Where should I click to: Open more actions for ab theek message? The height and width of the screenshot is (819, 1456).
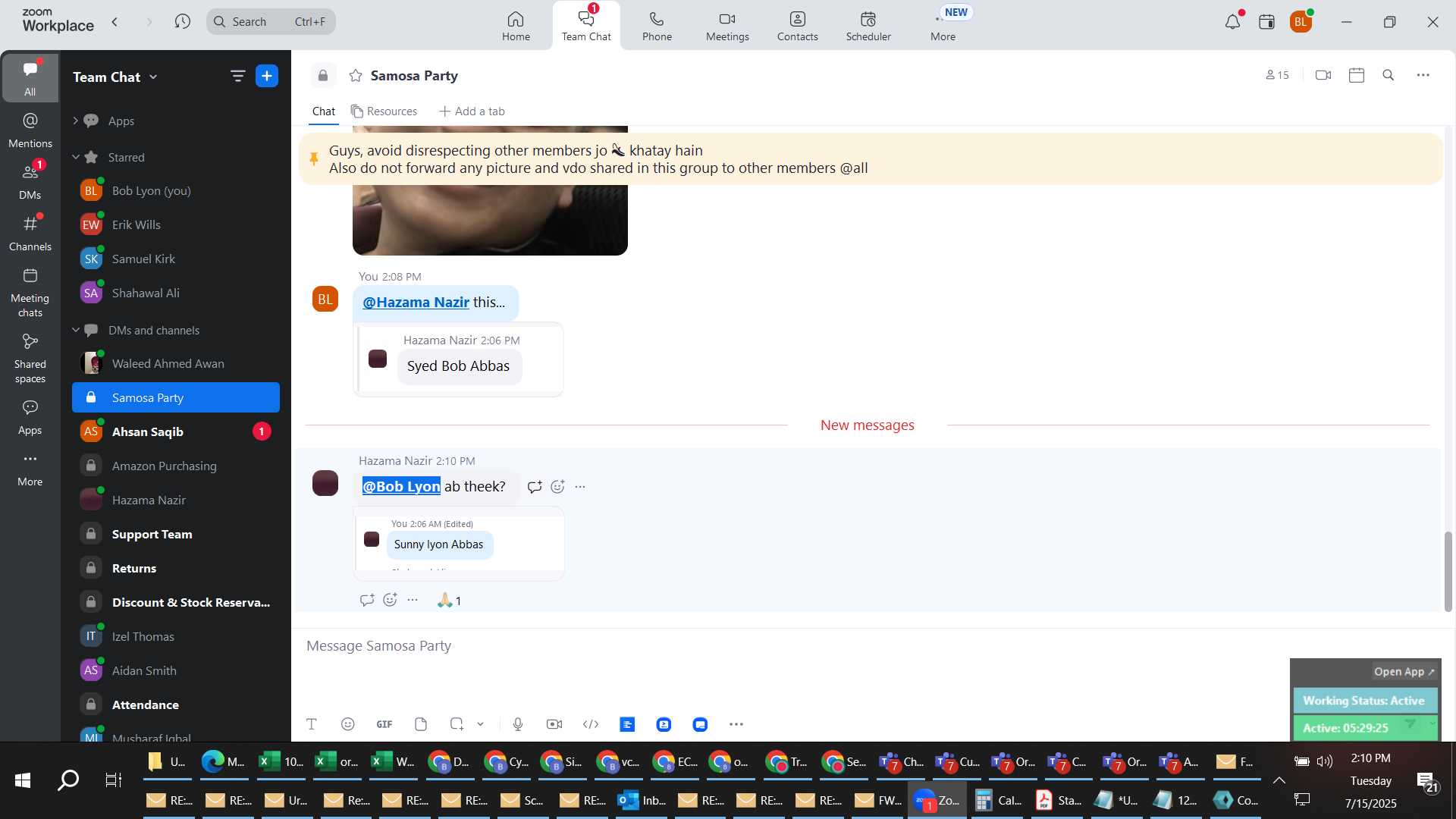coord(580,487)
